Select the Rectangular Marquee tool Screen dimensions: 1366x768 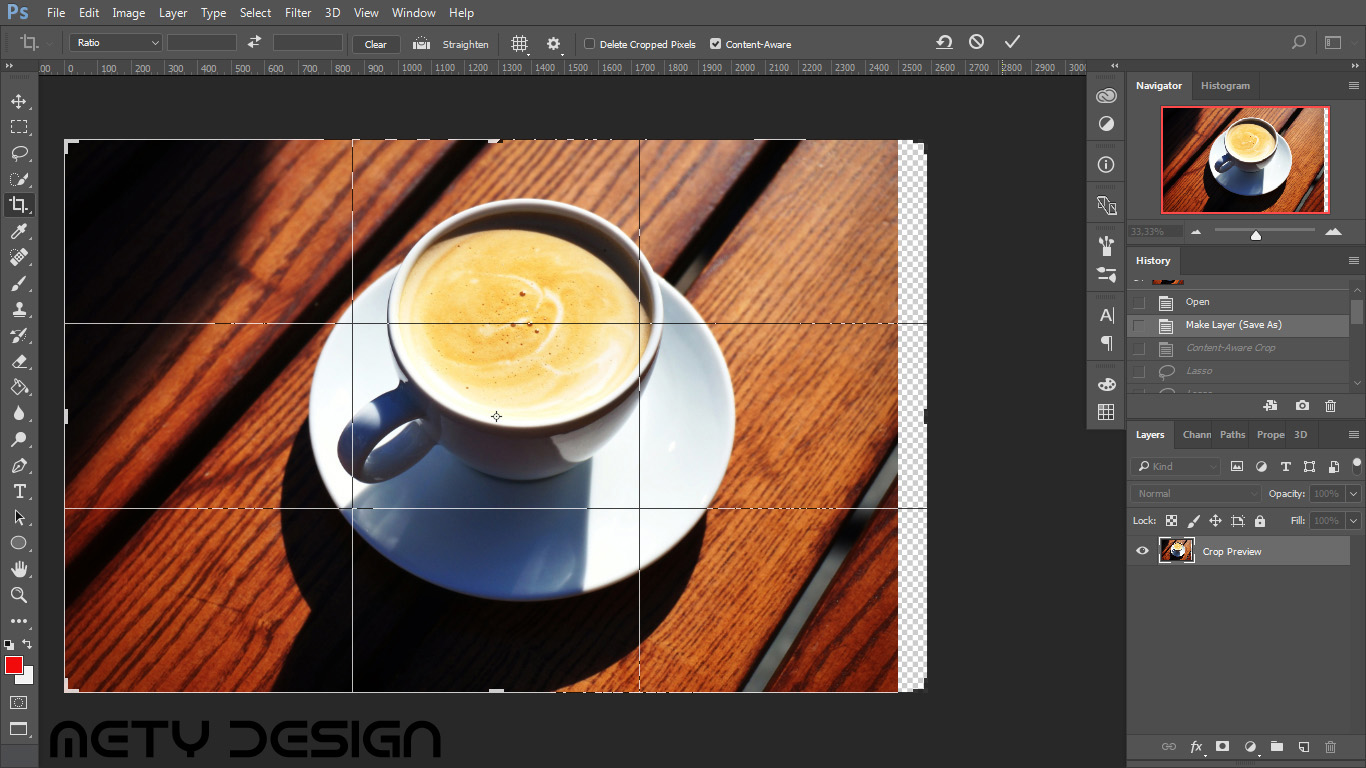click(x=19, y=127)
